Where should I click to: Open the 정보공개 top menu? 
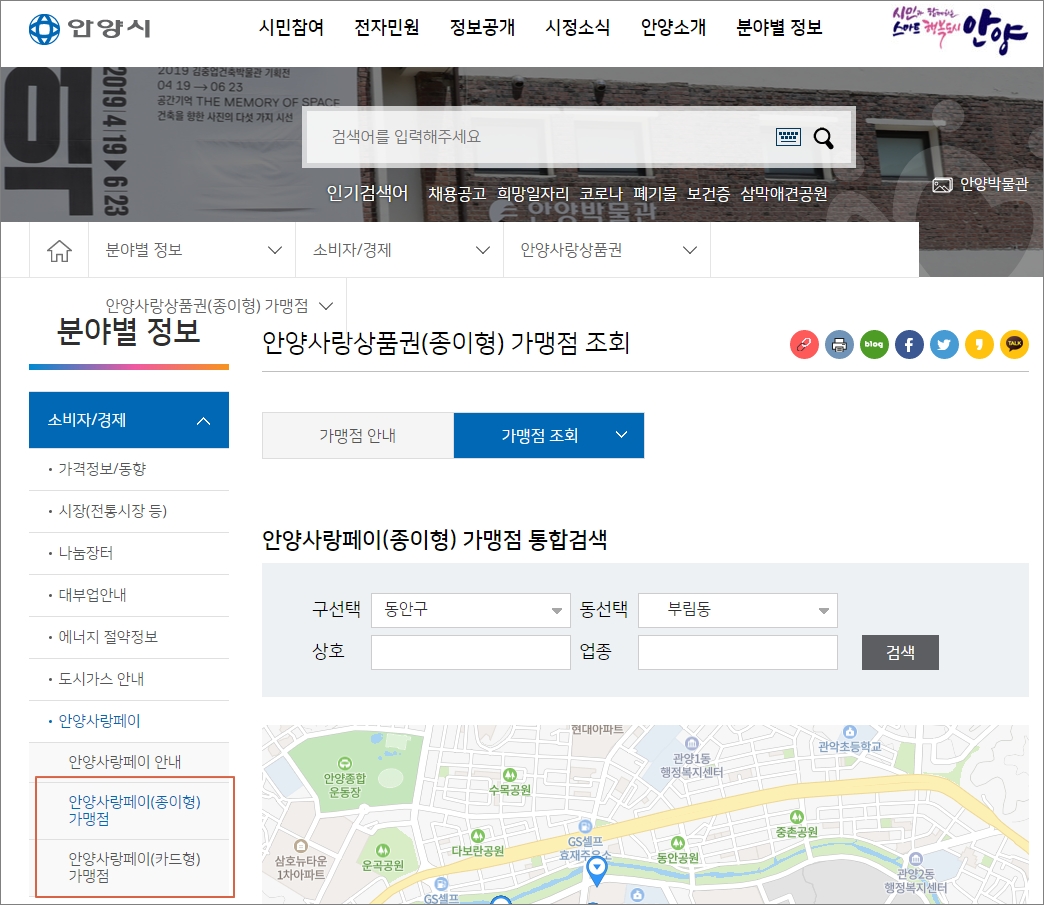(482, 27)
